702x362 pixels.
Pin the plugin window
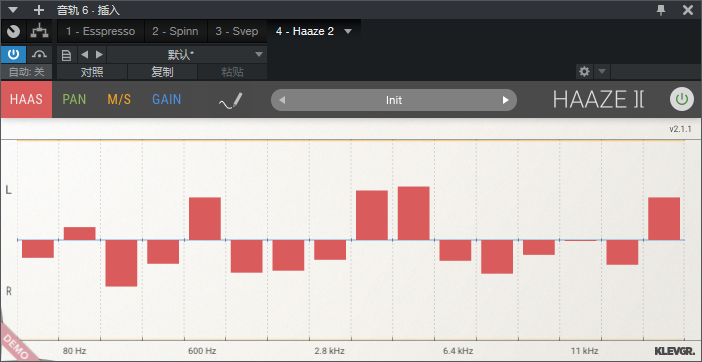coord(661,10)
